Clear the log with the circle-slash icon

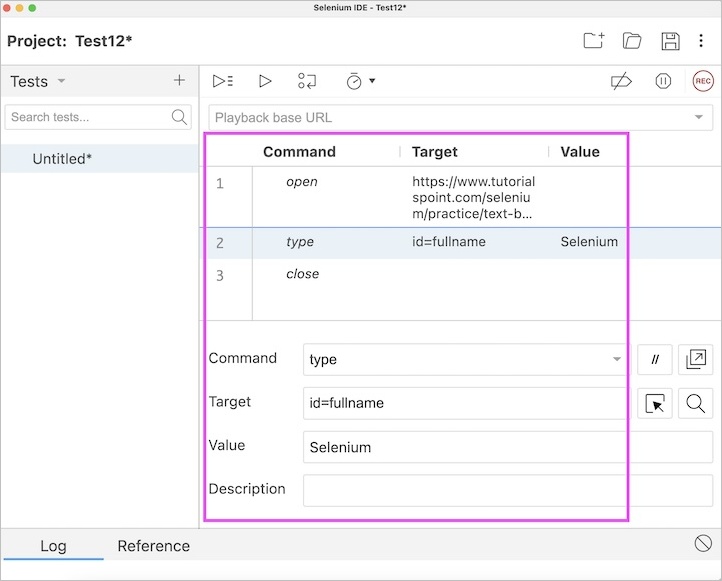pos(703,543)
